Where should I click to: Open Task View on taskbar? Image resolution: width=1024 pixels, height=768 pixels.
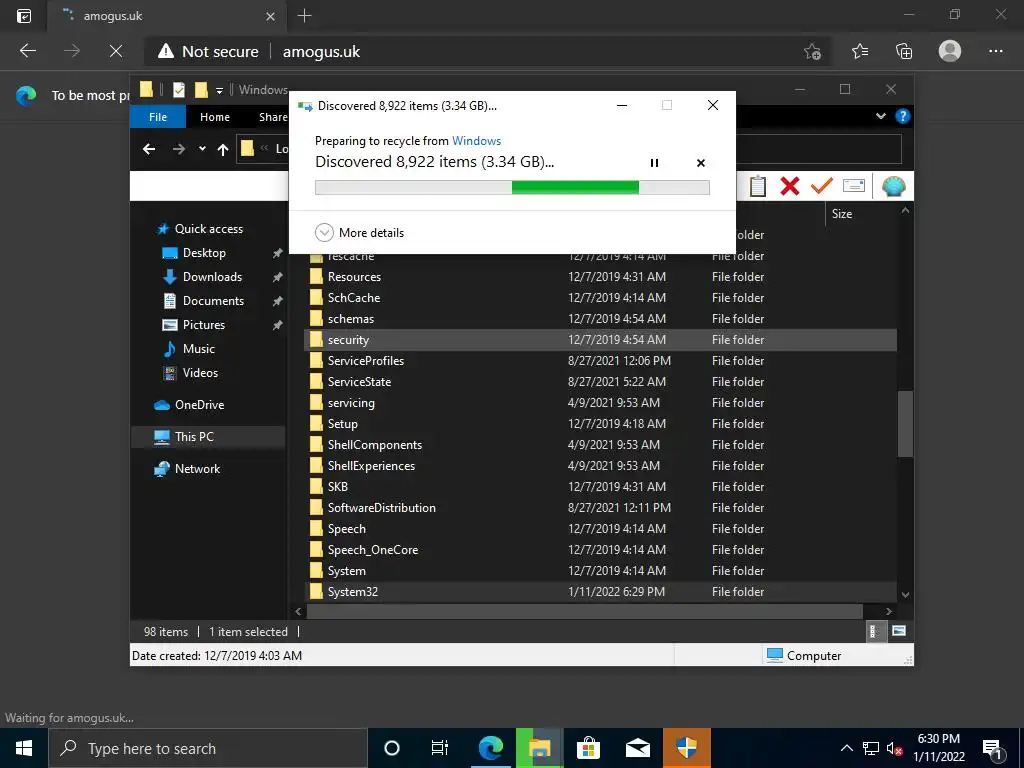tap(440, 748)
